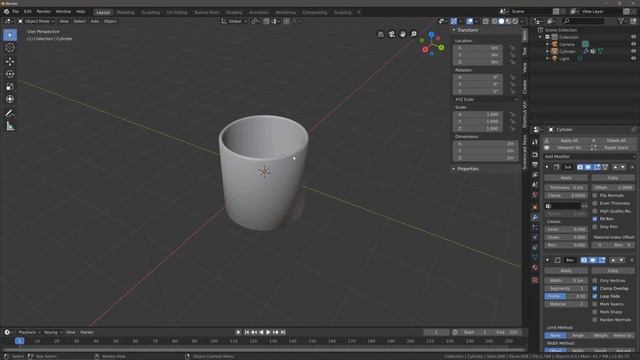This screenshot has height=360, width=640.
Task: Collapse the Transform panel
Action: pyautogui.click(x=454, y=30)
